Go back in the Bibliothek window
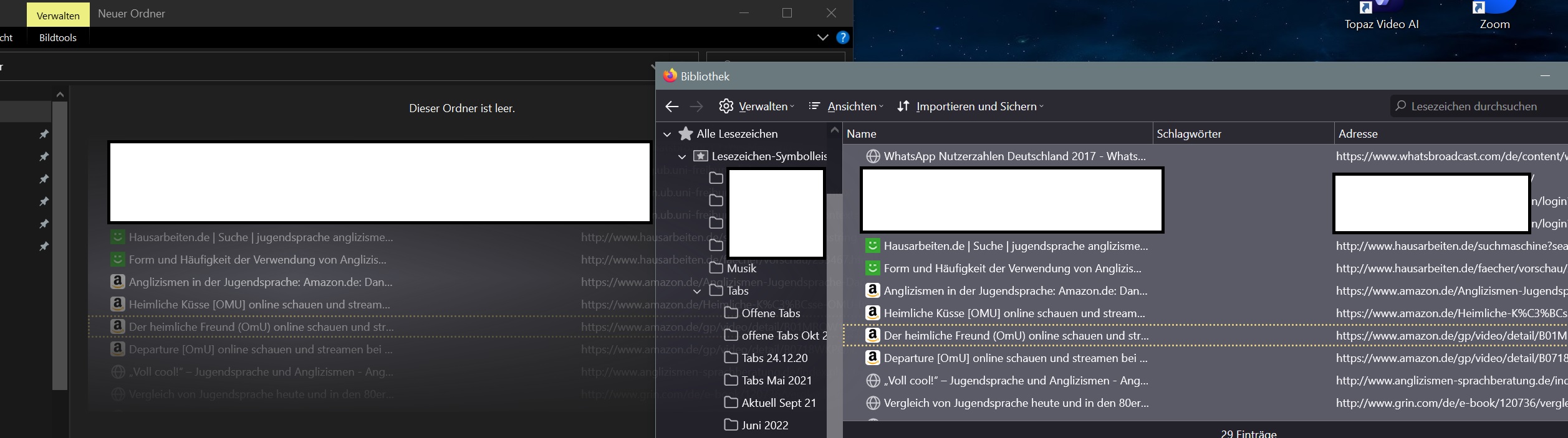 671,107
